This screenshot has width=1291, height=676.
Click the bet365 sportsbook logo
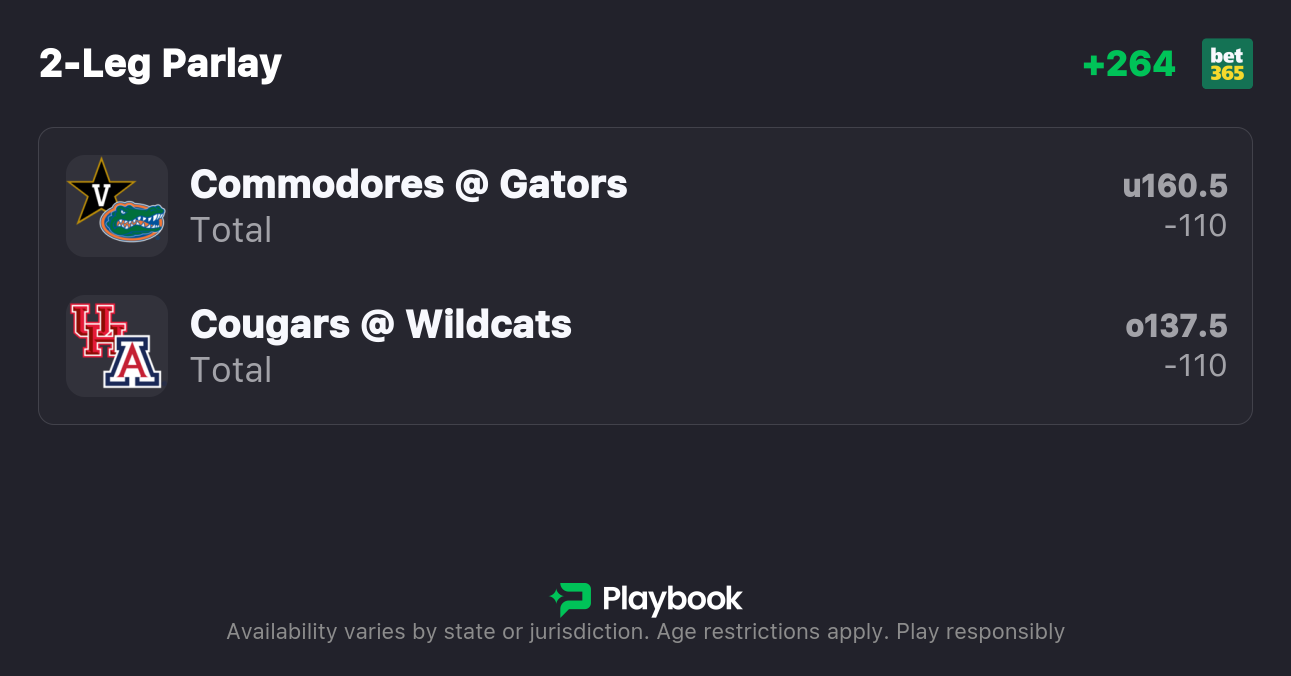1227,64
